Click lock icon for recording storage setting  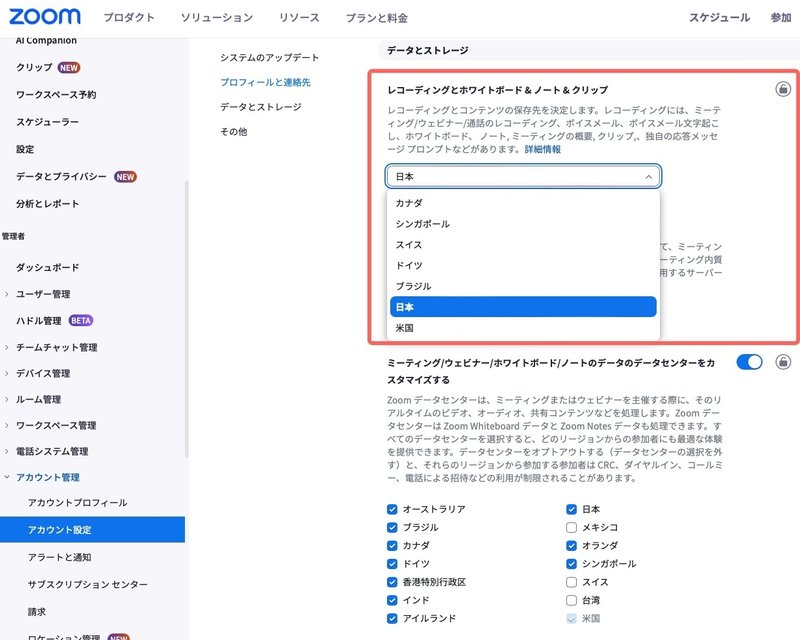point(783,89)
